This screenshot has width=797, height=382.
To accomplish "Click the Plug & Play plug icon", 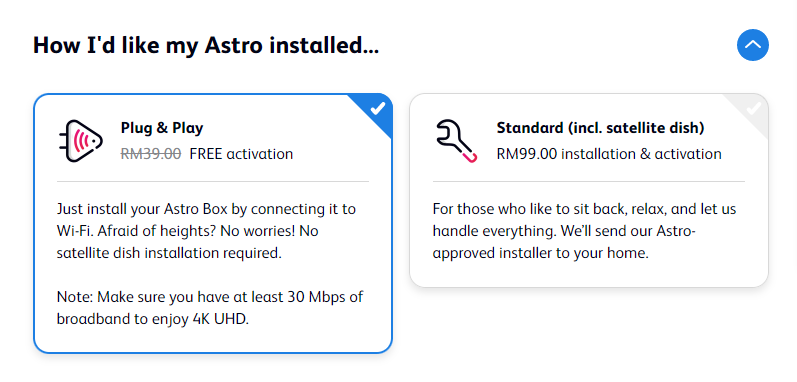I will point(80,141).
